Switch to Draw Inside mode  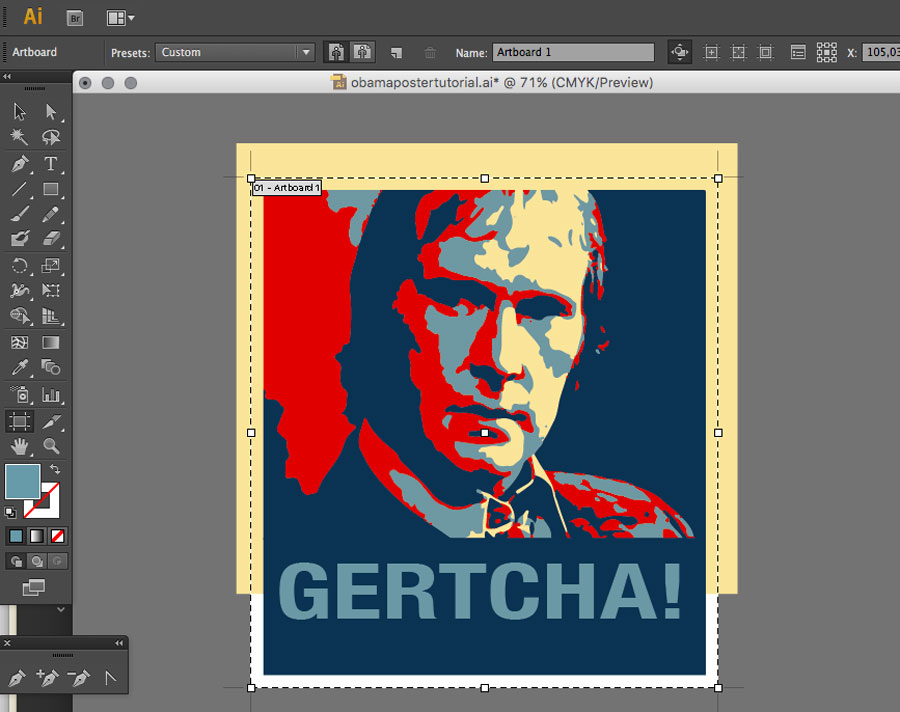click(57, 561)
